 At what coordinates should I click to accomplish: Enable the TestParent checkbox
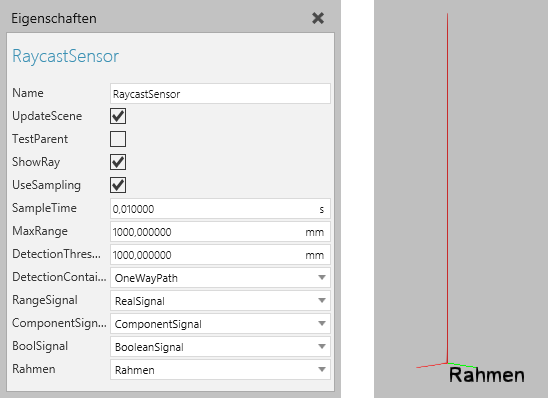pyautogui.click(x=118, y=139)
